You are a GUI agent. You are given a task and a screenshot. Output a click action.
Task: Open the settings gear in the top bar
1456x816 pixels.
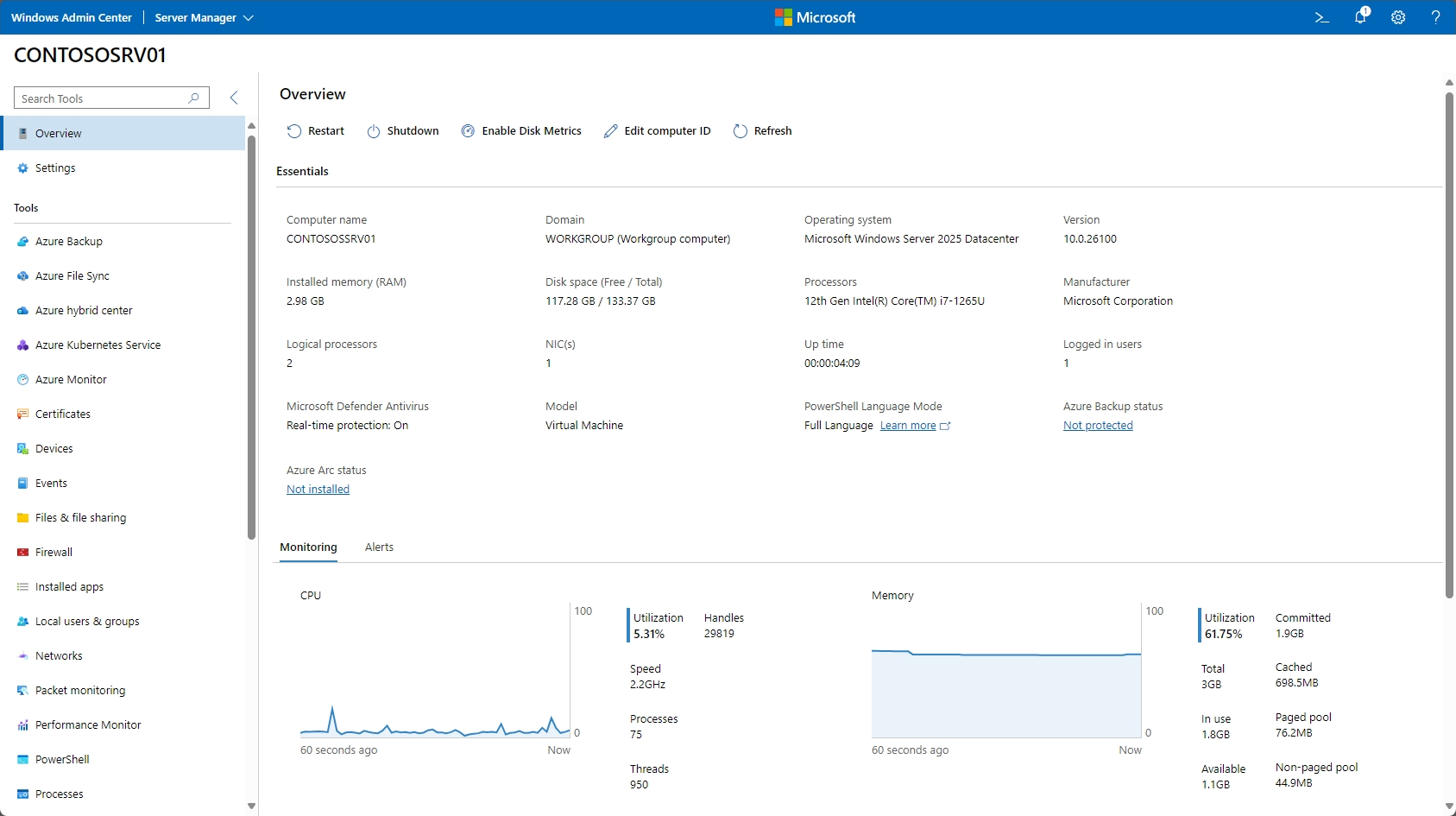coord(1398,17)
